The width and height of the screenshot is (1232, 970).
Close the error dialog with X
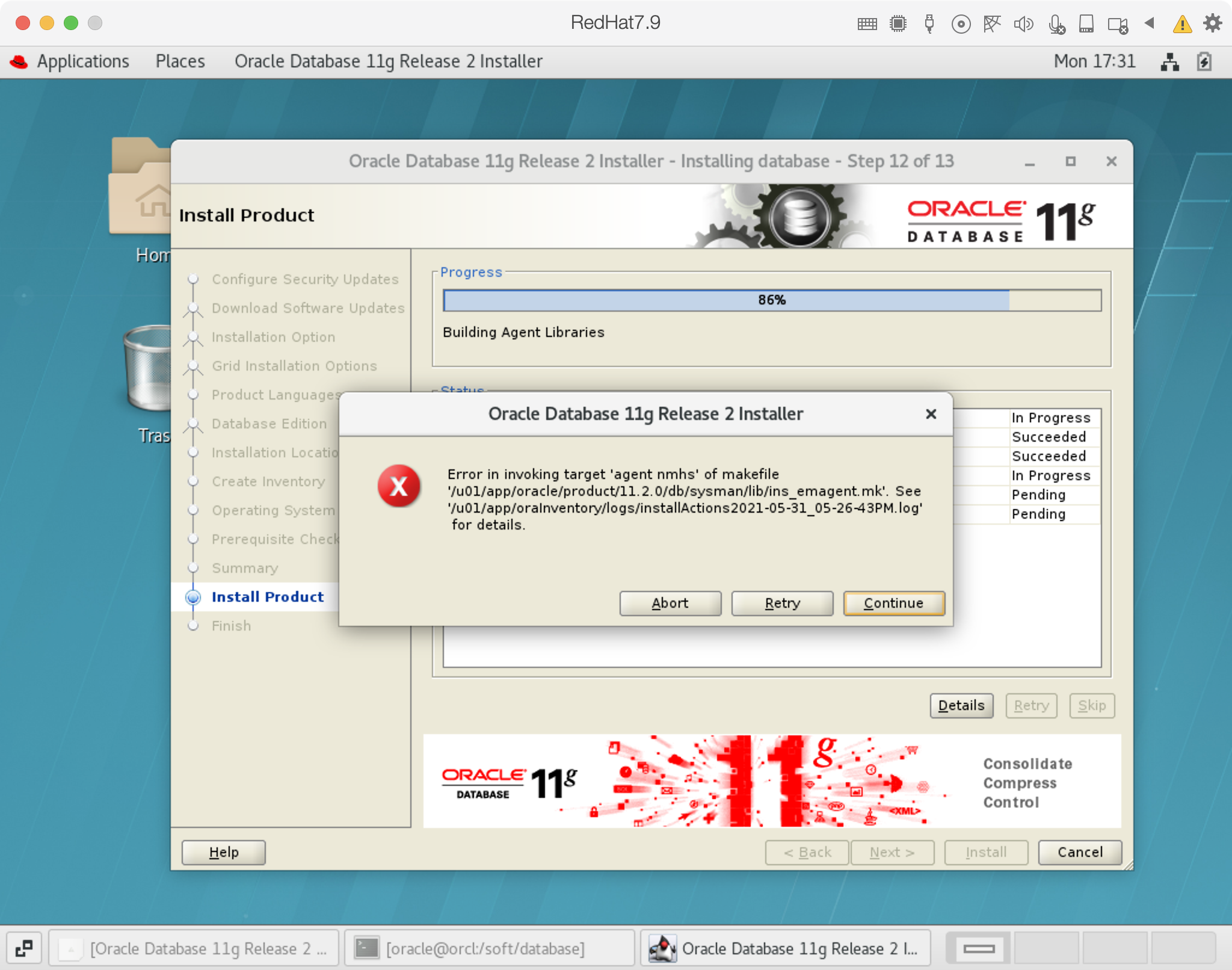(931, 414)
